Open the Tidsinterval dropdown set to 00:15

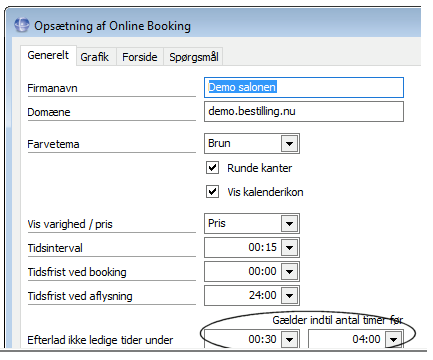[289, 248]
